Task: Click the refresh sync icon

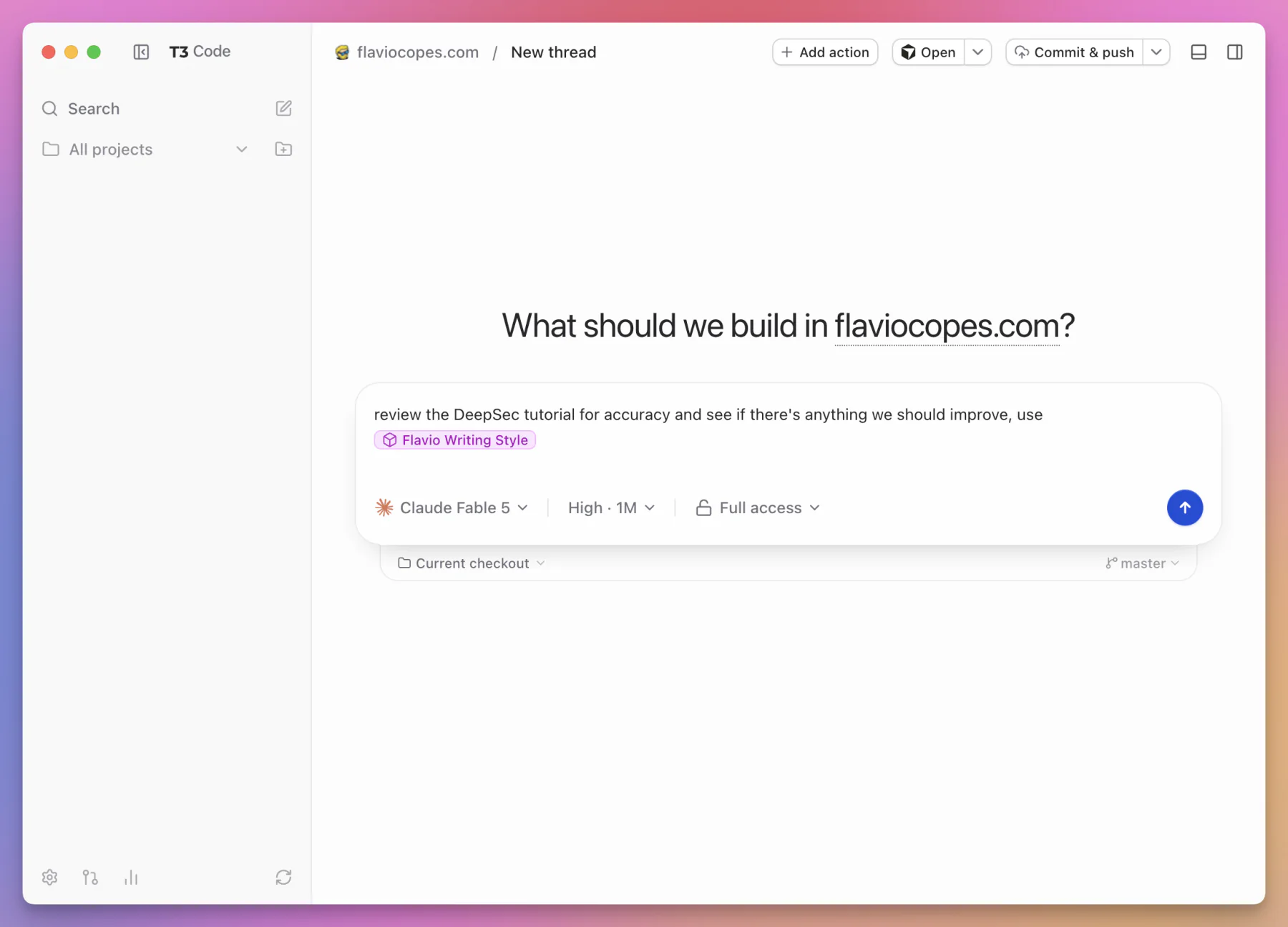Action: coord(283,877)
